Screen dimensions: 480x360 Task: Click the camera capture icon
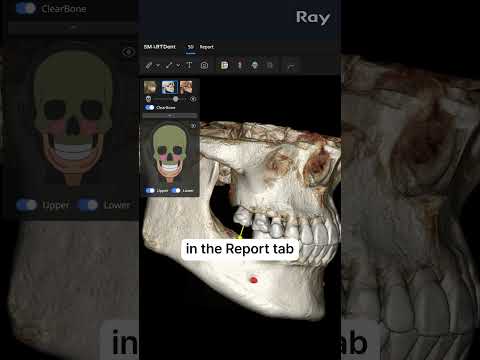[204, 65]
